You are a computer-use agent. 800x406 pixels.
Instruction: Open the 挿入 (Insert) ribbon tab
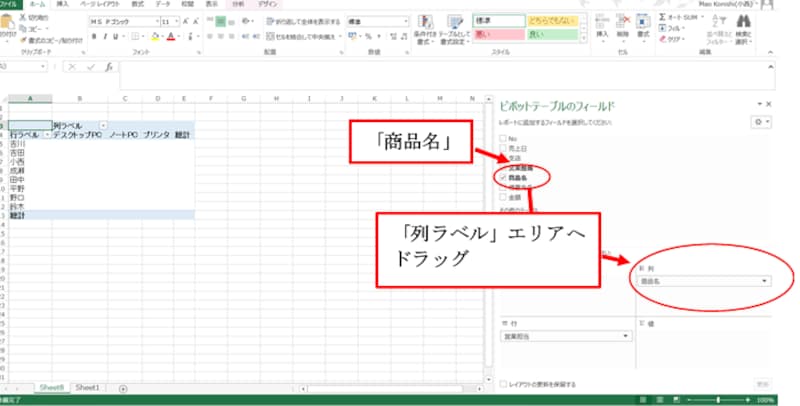coord(62,5)
